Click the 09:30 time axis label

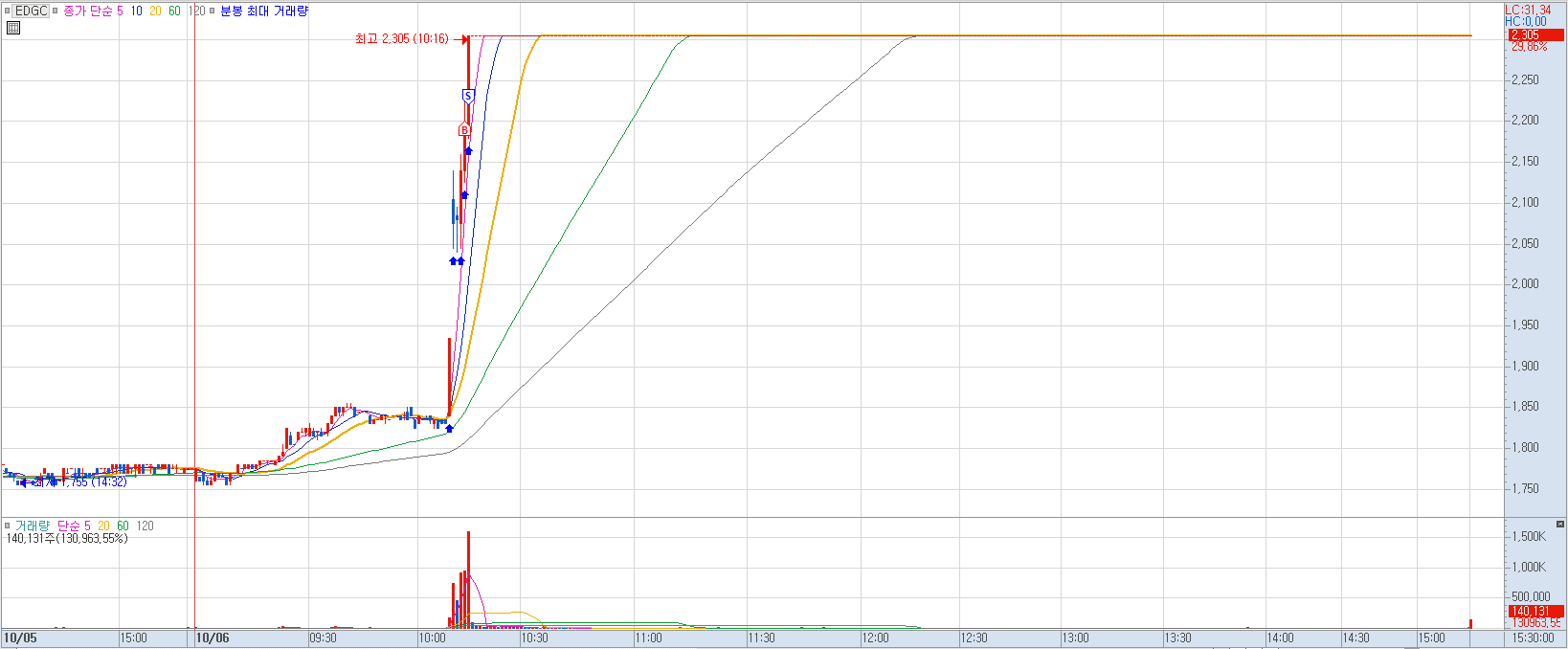(x=323, y=638)
